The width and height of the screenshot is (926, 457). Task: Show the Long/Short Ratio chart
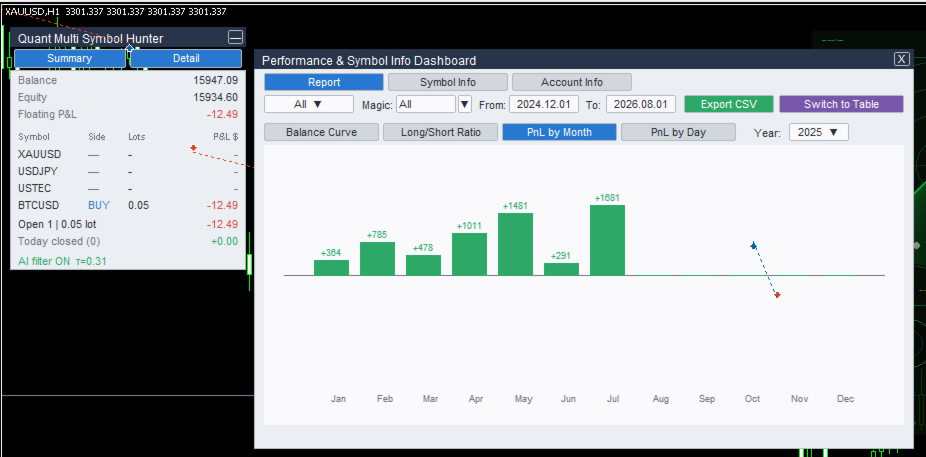tap(441, 132)
